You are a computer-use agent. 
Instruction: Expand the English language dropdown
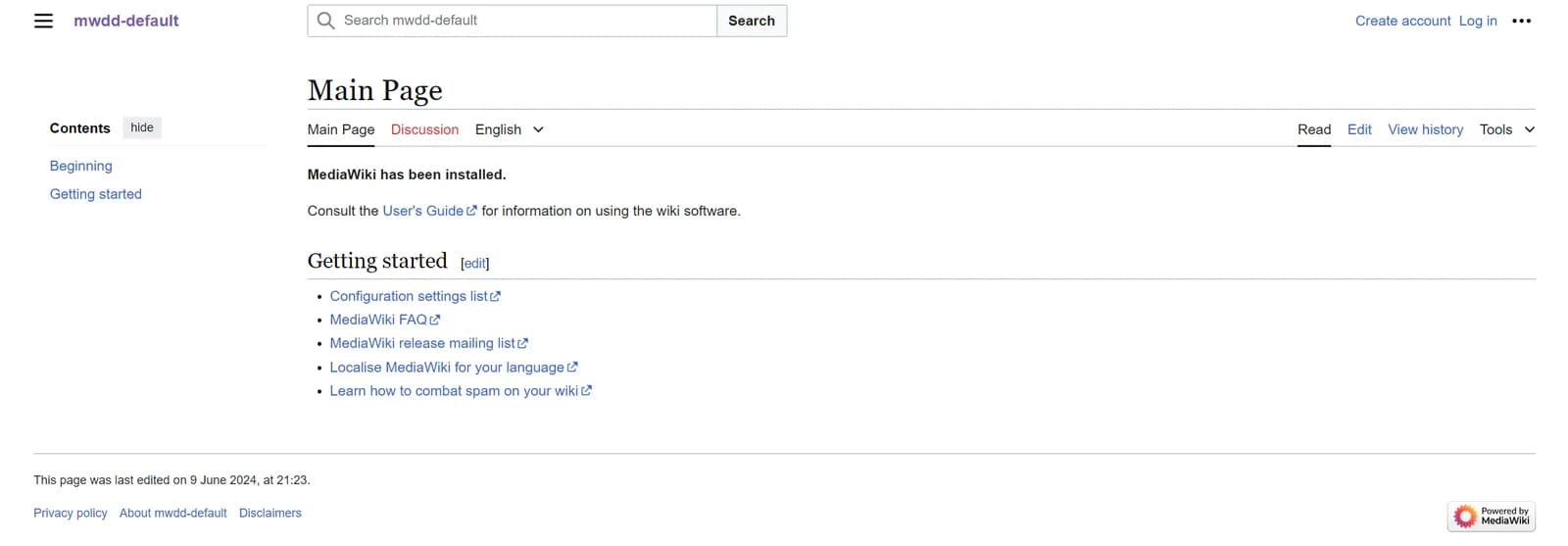point(510,129)
